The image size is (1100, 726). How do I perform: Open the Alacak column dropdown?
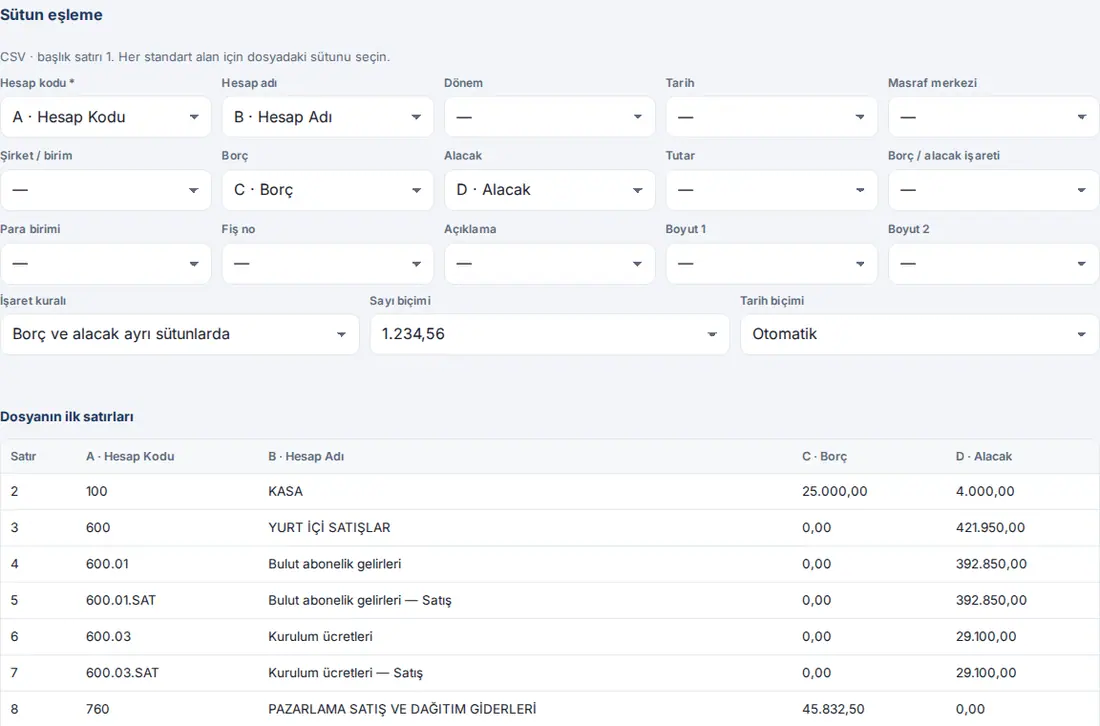tap(549, 190)
